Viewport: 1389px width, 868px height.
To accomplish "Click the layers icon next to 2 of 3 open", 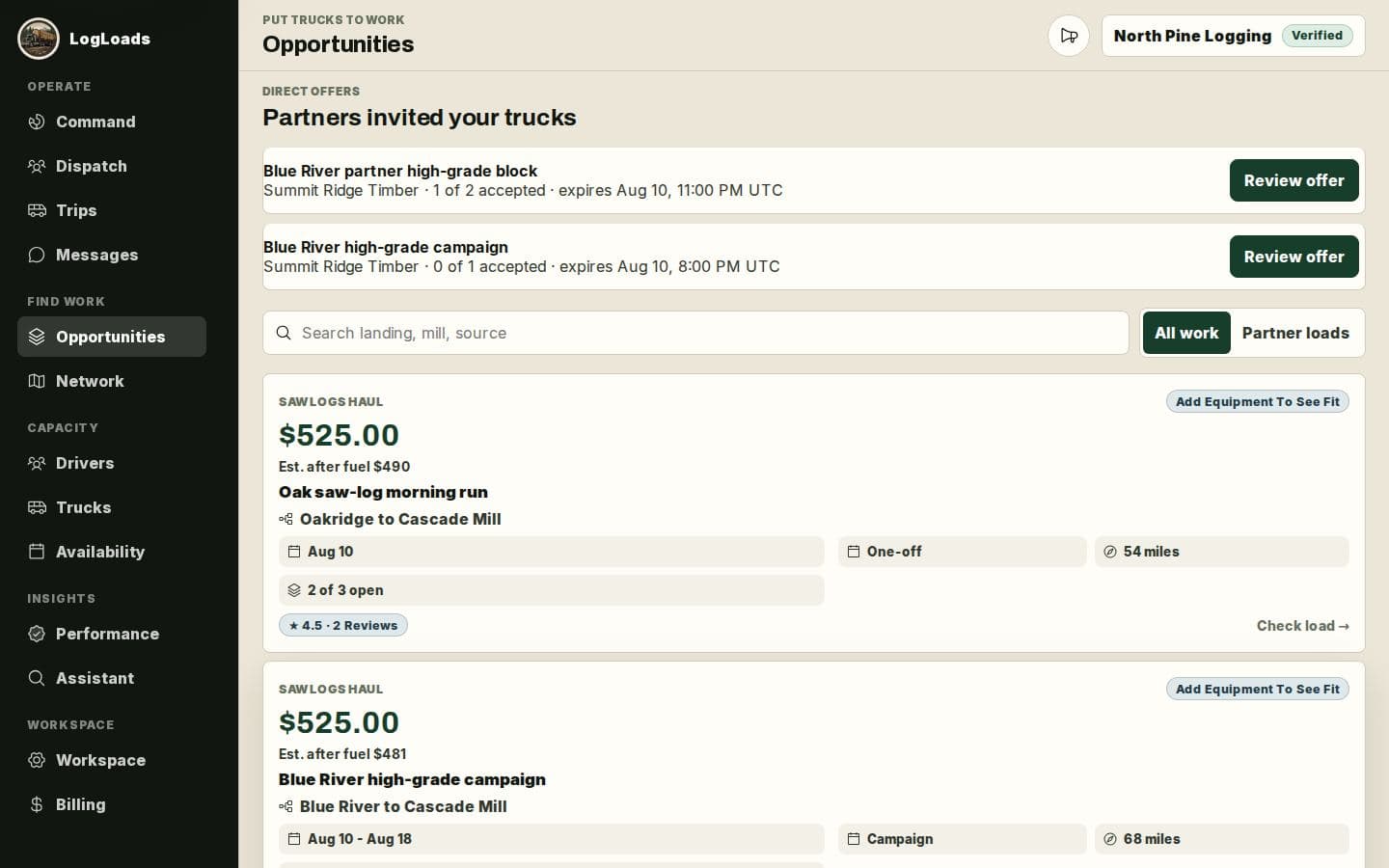I will coord(294,590).
